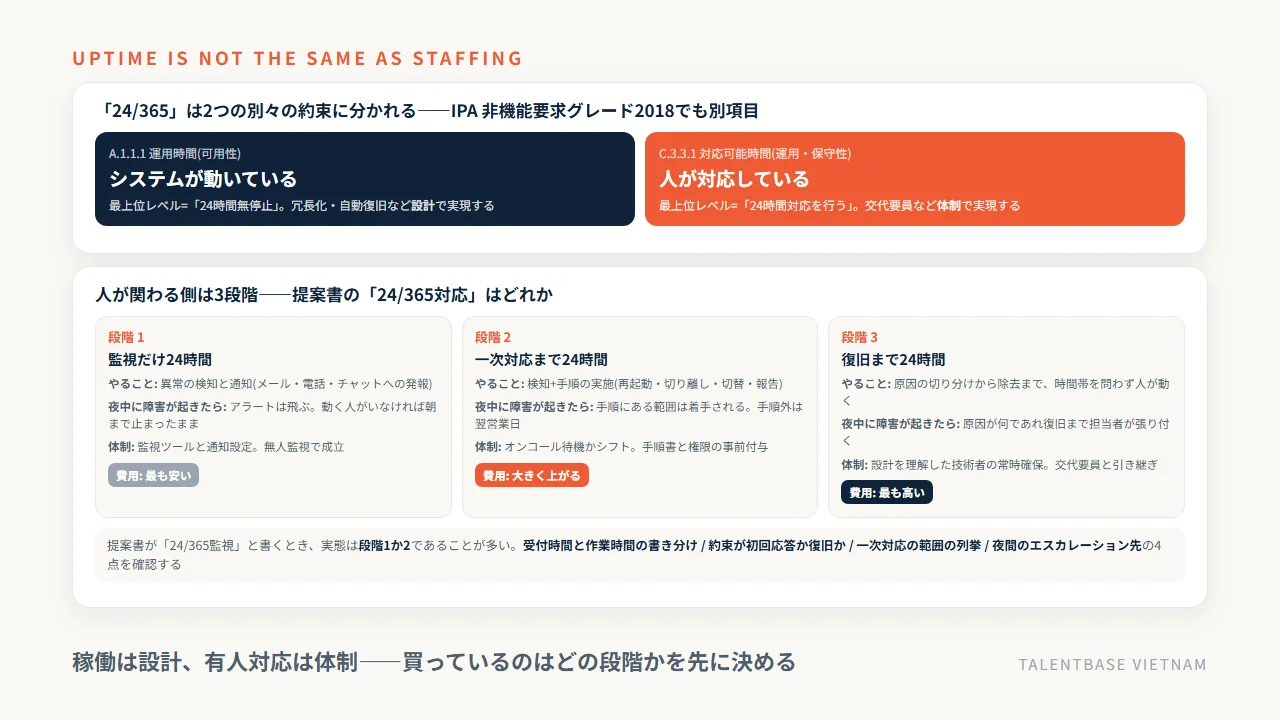Click the navy badge '費用: 最も高い'
This screenshot has width=1280, height=720.
tap(887, 493)
